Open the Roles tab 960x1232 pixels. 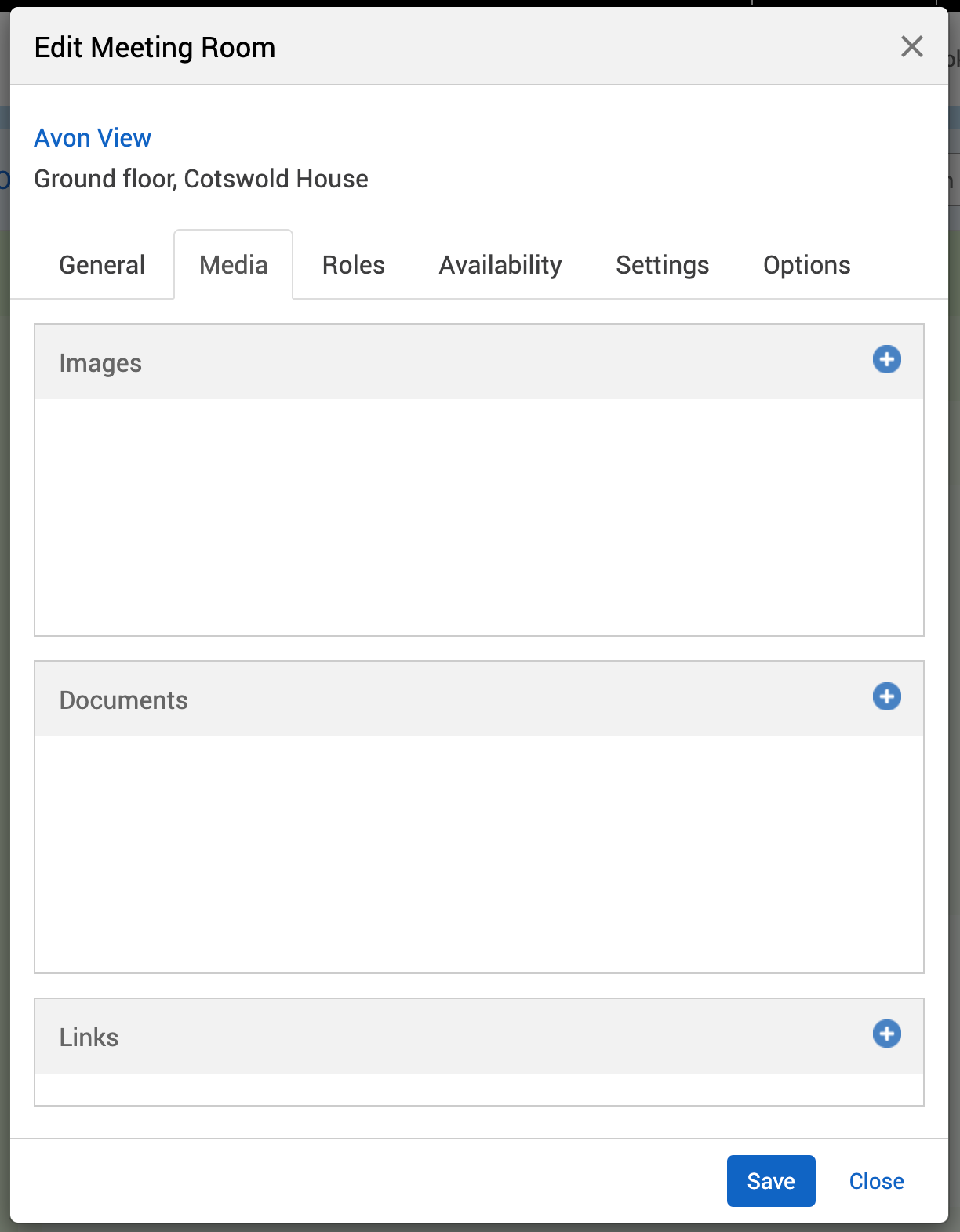[353, 265]
